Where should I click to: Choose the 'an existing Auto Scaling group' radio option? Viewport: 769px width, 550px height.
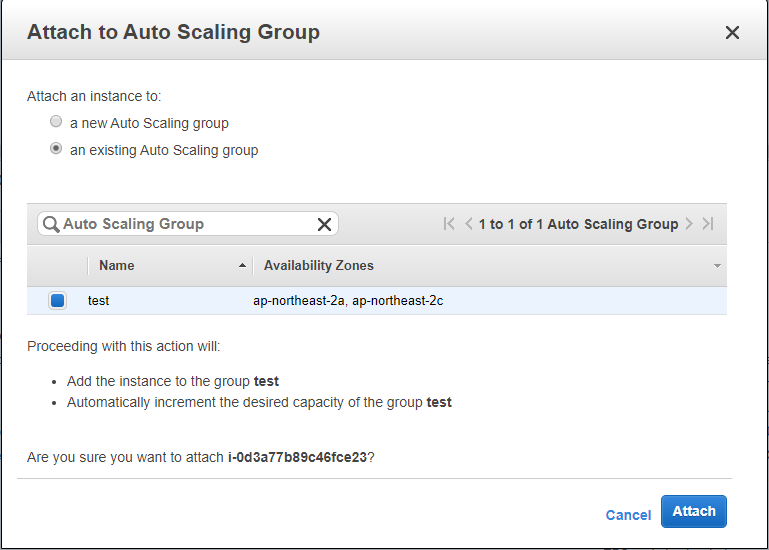click(56, 149)
